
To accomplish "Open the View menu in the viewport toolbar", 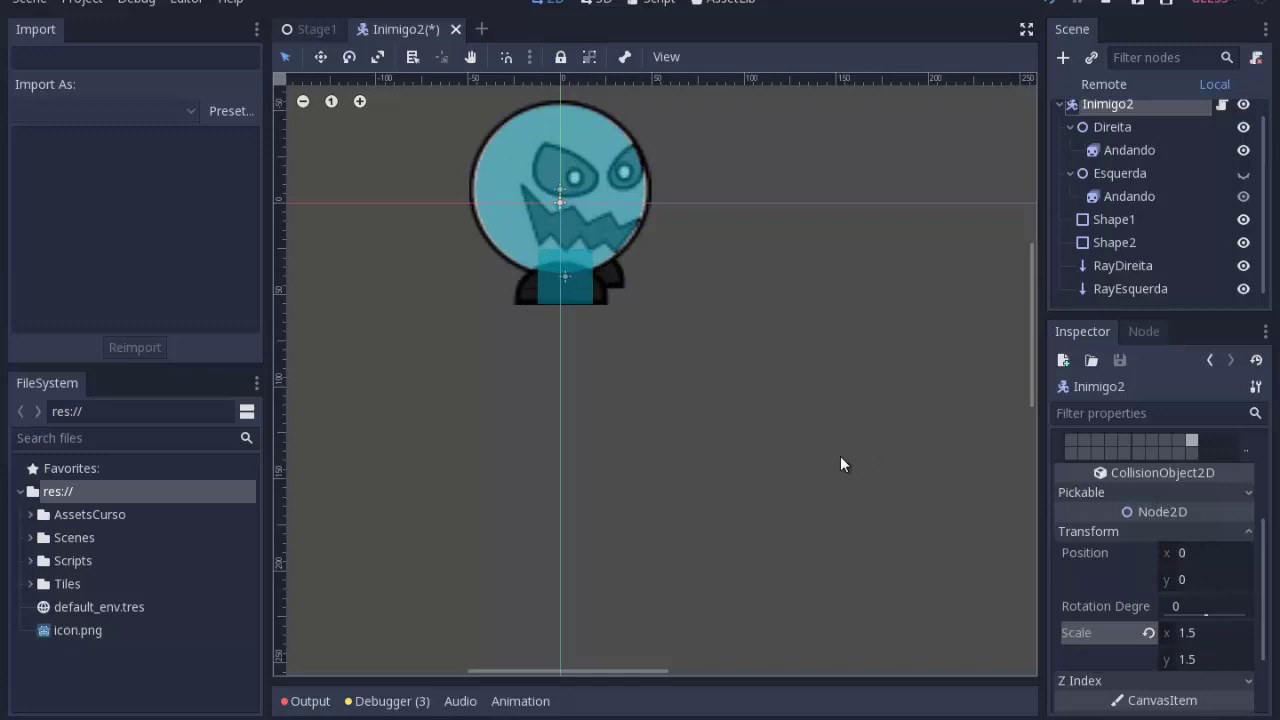I will tap(666, 57).
